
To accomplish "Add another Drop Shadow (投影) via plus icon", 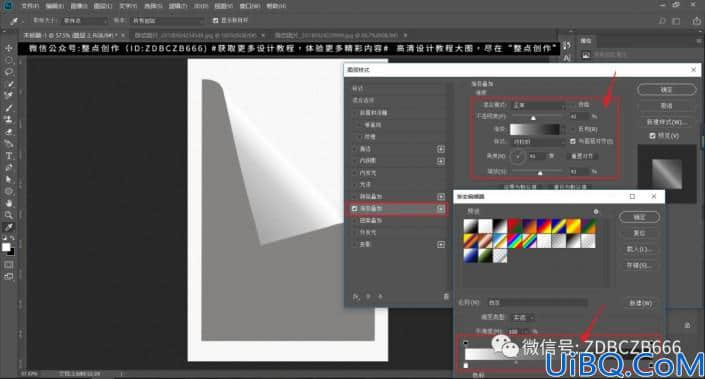I will (x=441, y=245).
